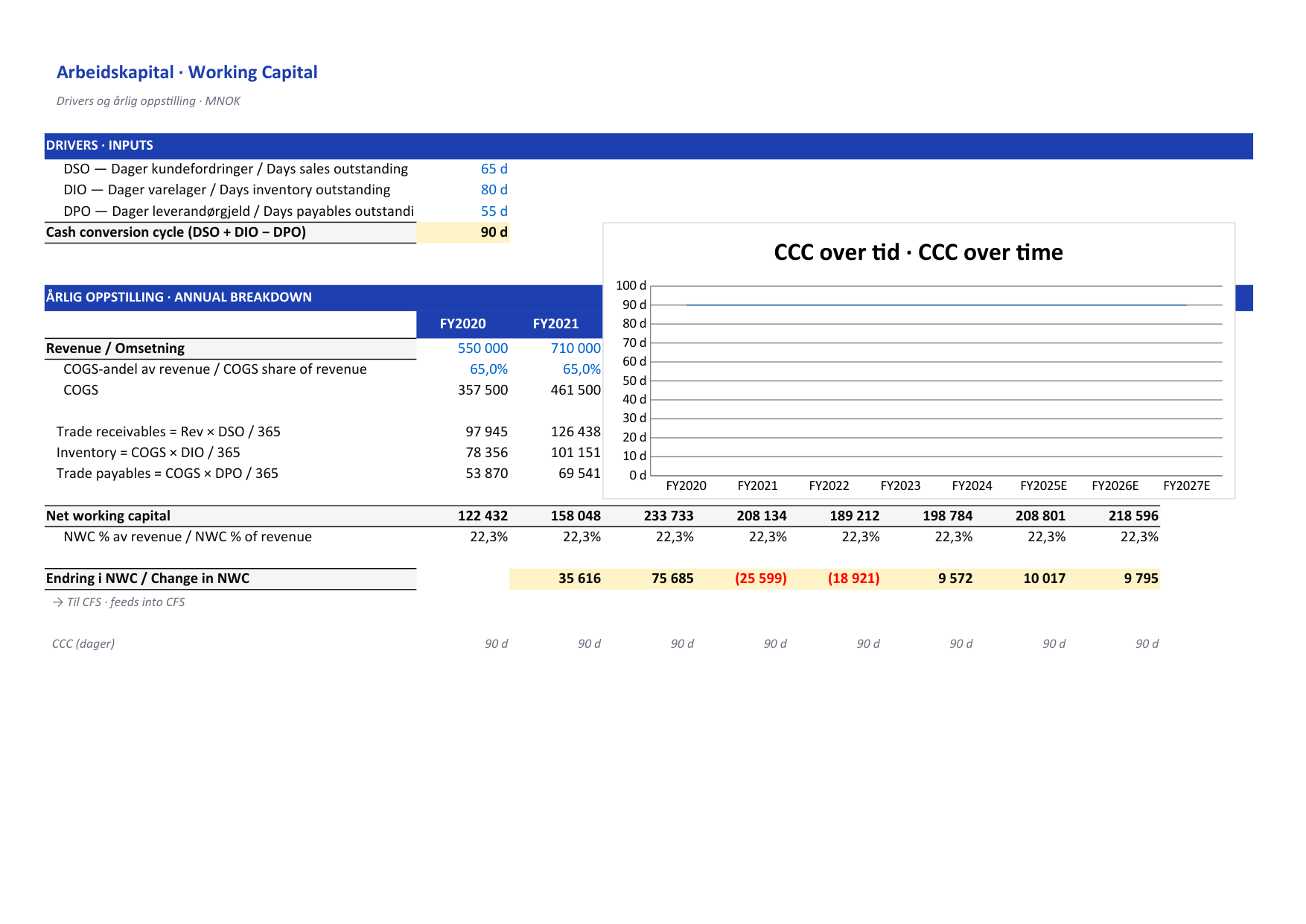Image resolution: width=1306 pixels, height=924 pixels.
Task: Click trade payables value '53 870'
Action: tap(486, 474)
